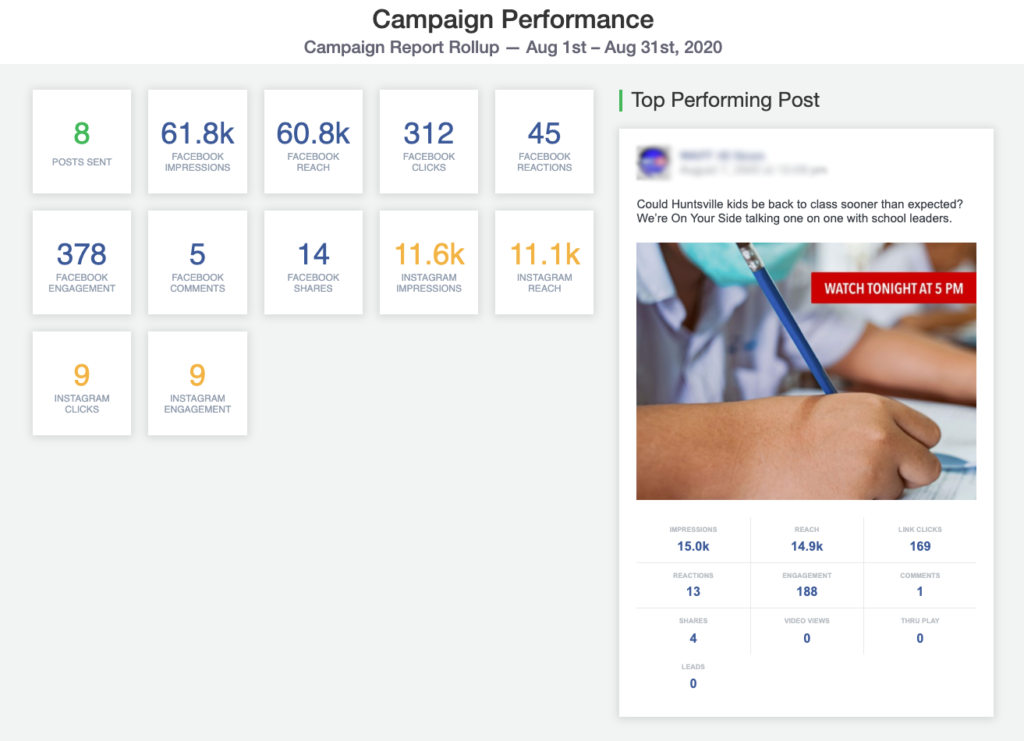Open the Instagram Impressions 11.6k card
This screenshot has height=741, width=1024.
[x=428, y=263]
